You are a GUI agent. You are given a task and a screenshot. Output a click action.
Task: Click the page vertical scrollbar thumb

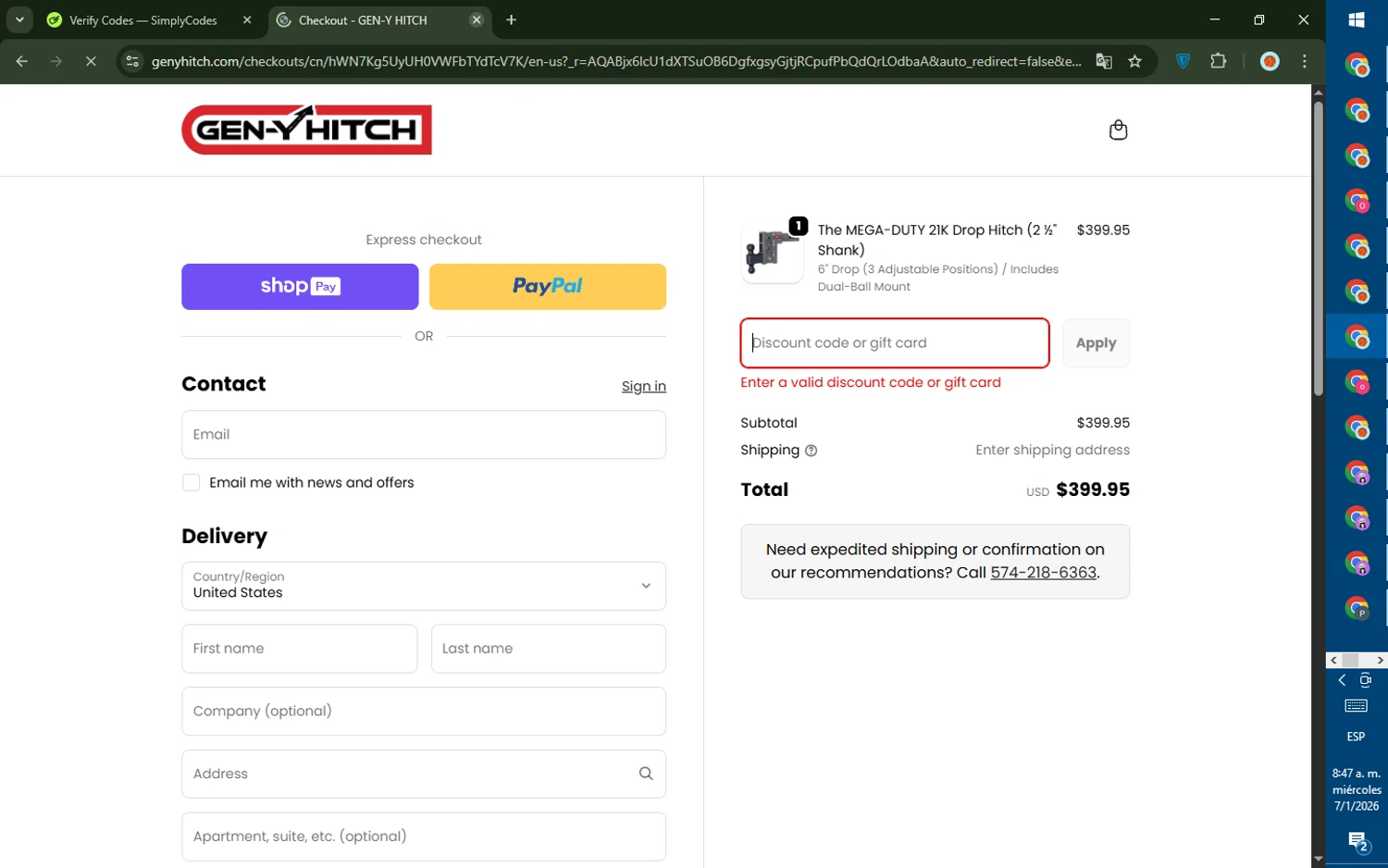click(1318, 247)
